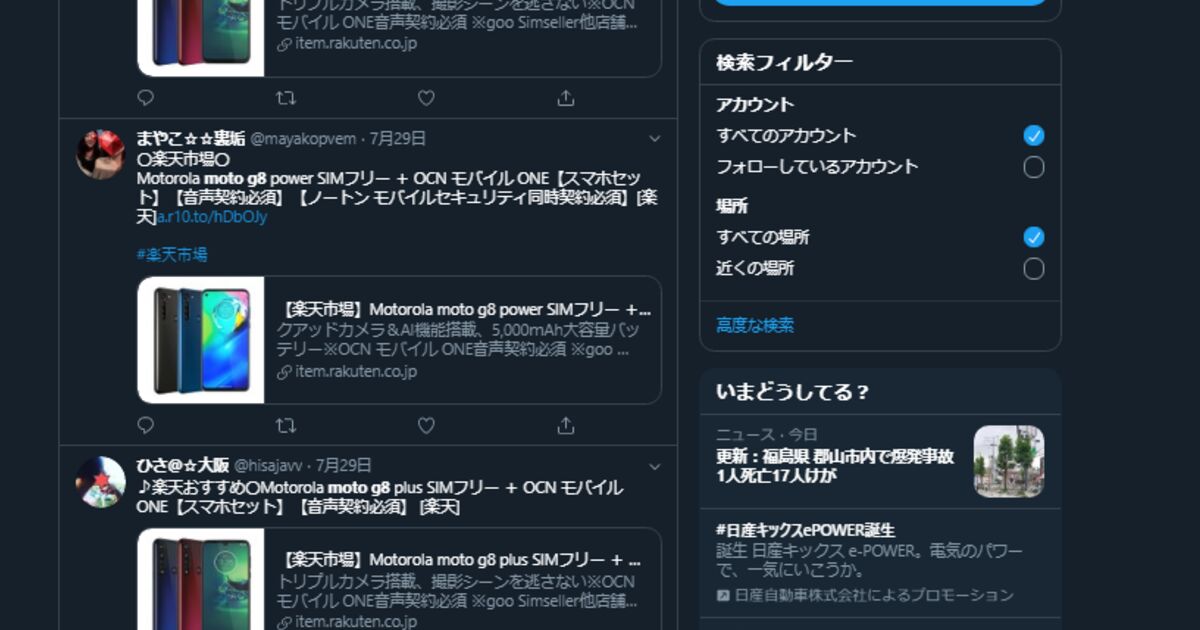Reply to the top tweet

coord(146,98)
